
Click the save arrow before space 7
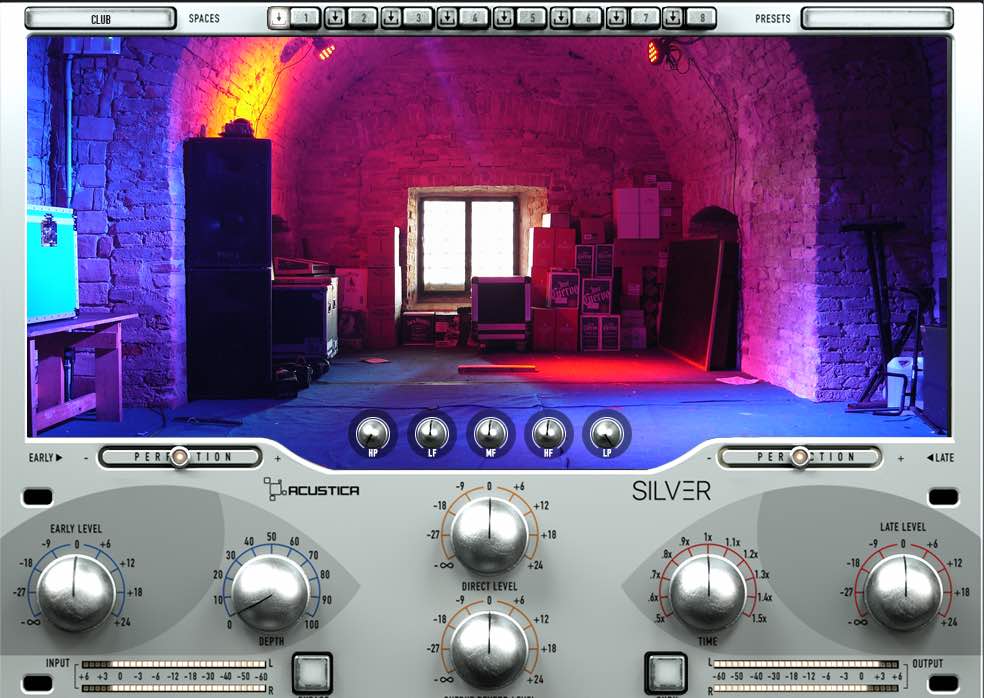point(616,18)
